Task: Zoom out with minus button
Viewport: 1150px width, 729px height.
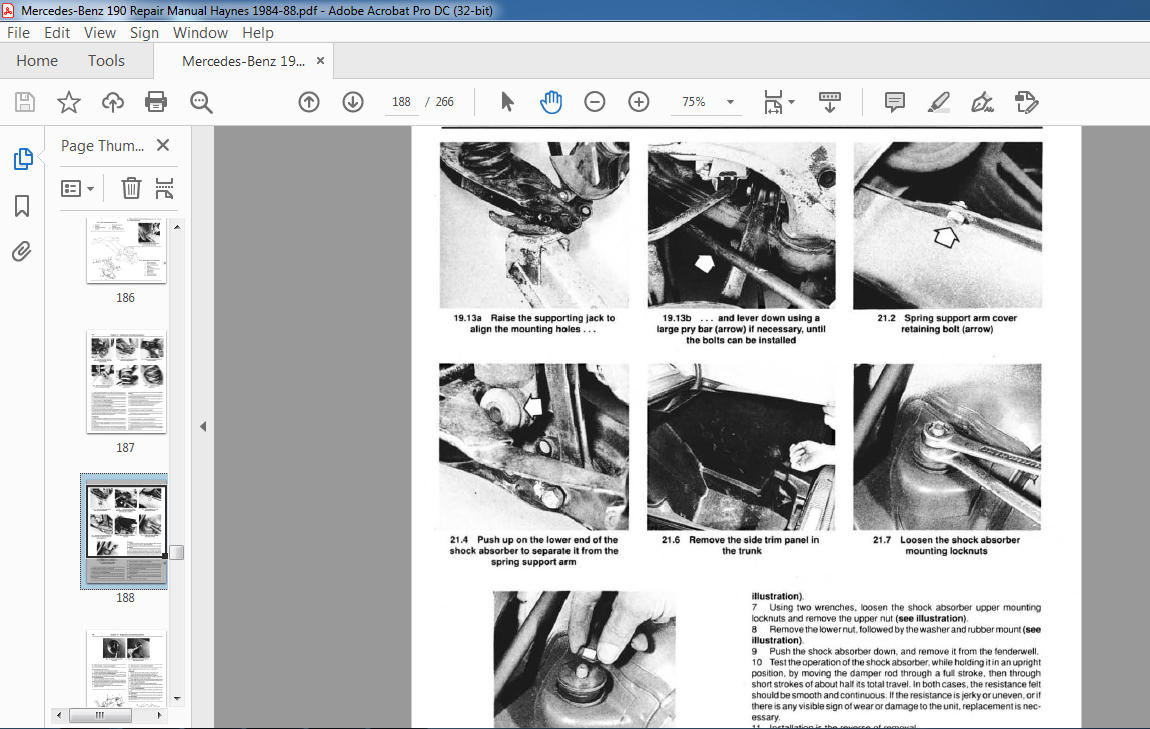Action: (x=595, y=102)
